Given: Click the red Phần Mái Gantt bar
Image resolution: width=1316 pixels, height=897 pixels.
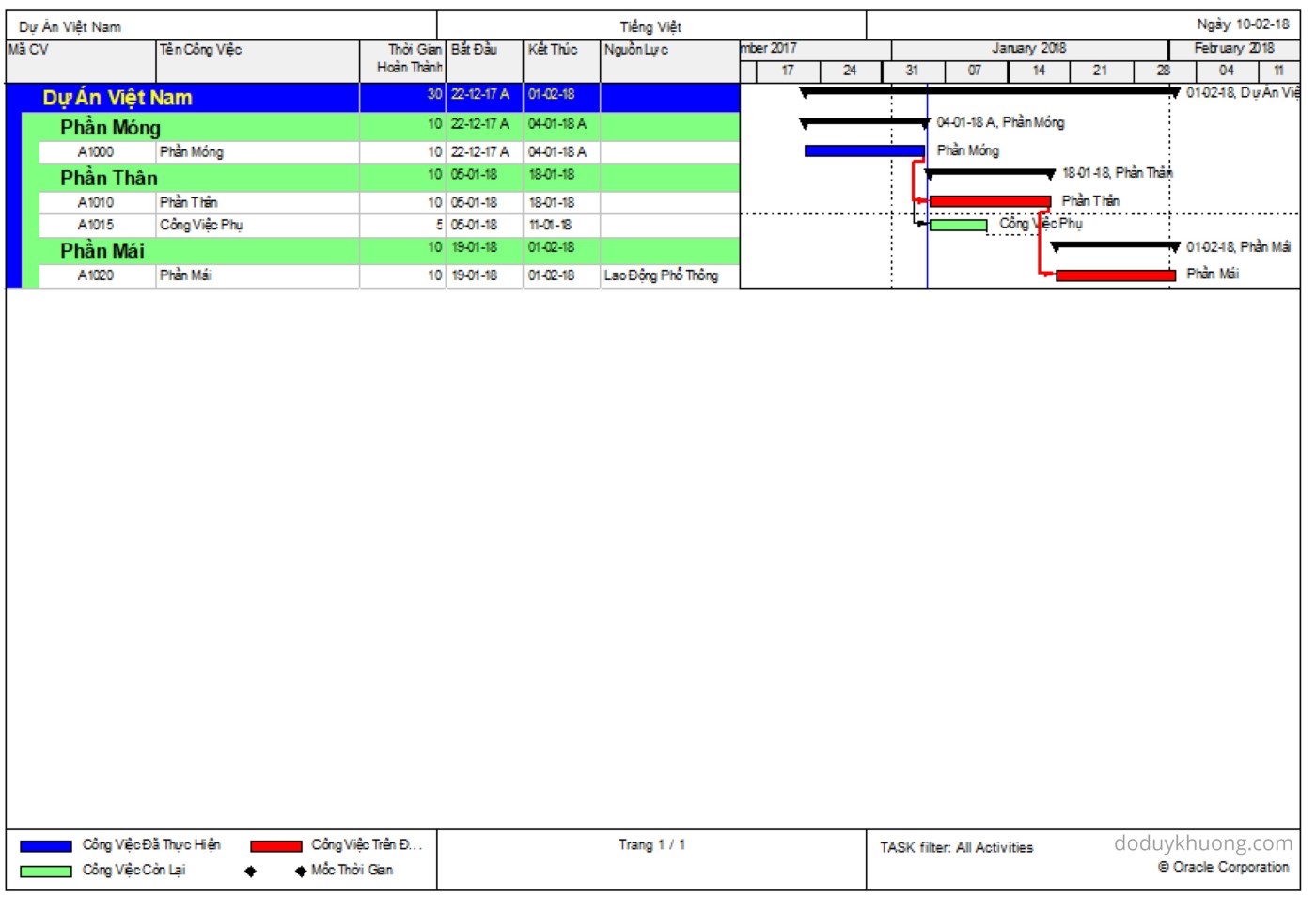Looking at the screenshot, I should click(1115, 275).
